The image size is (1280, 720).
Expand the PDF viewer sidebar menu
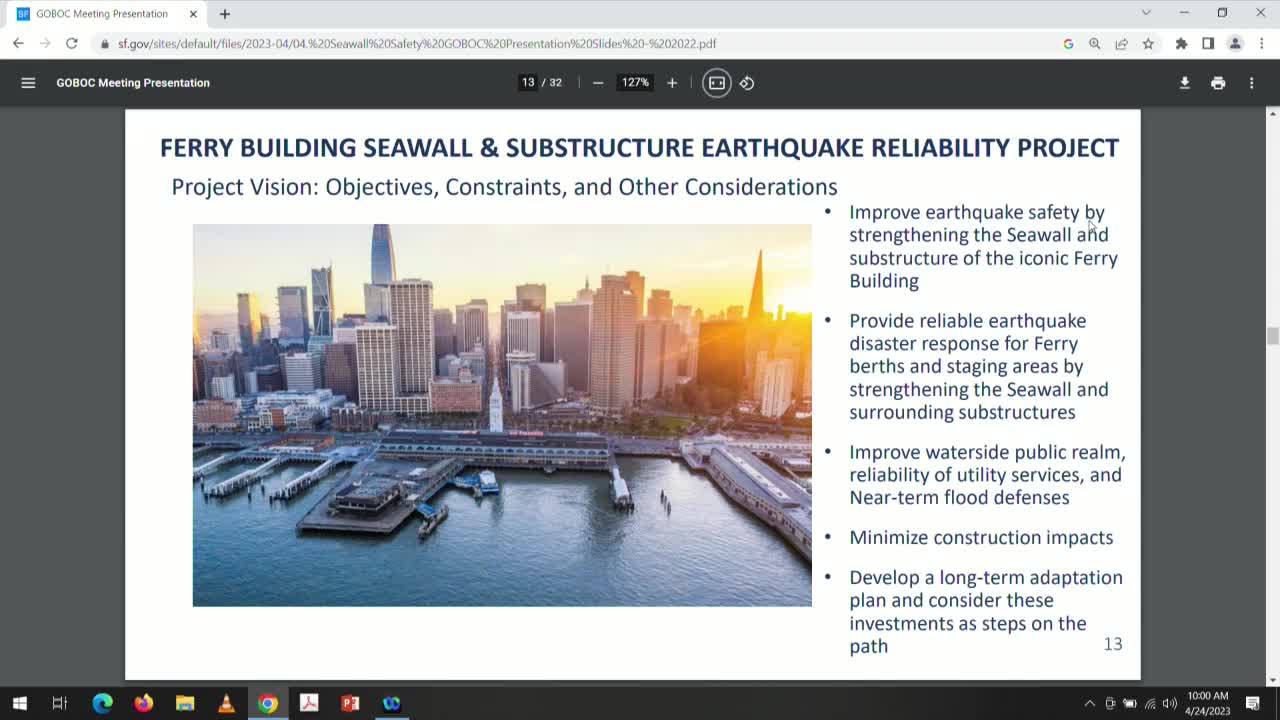point(28,83)
